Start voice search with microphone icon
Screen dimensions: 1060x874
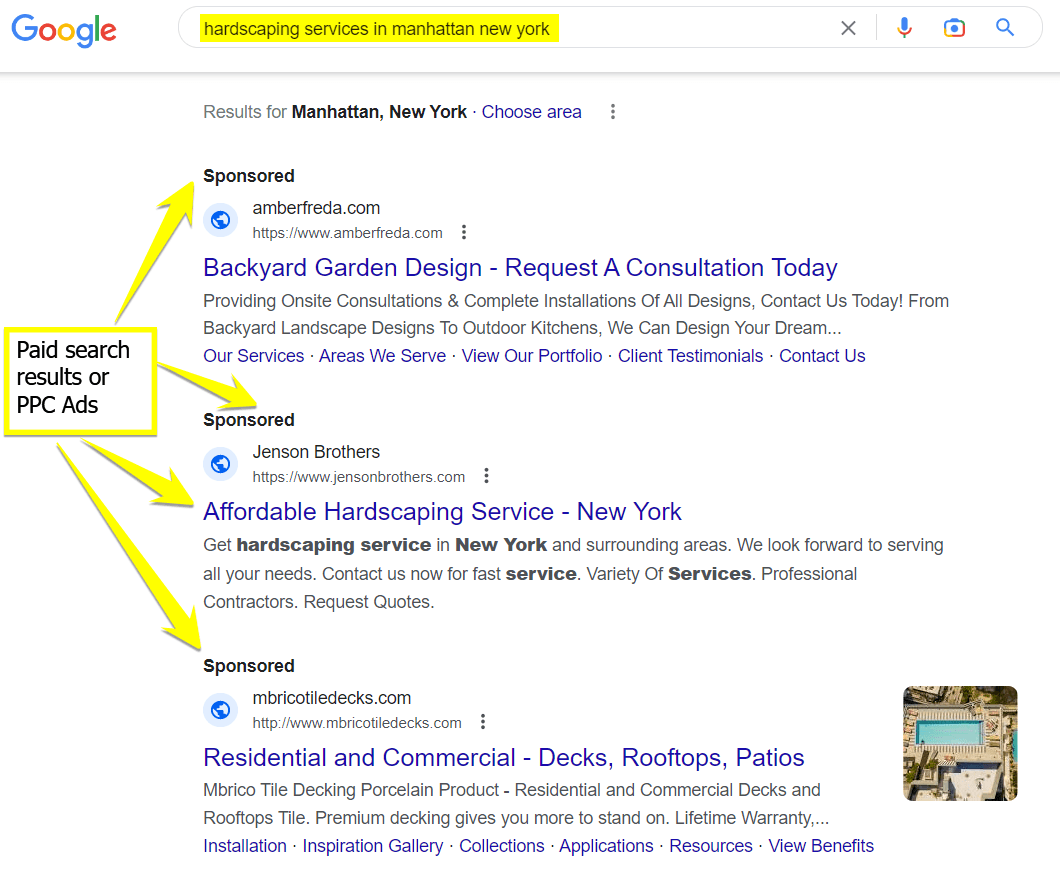click(x=904, y=28)
